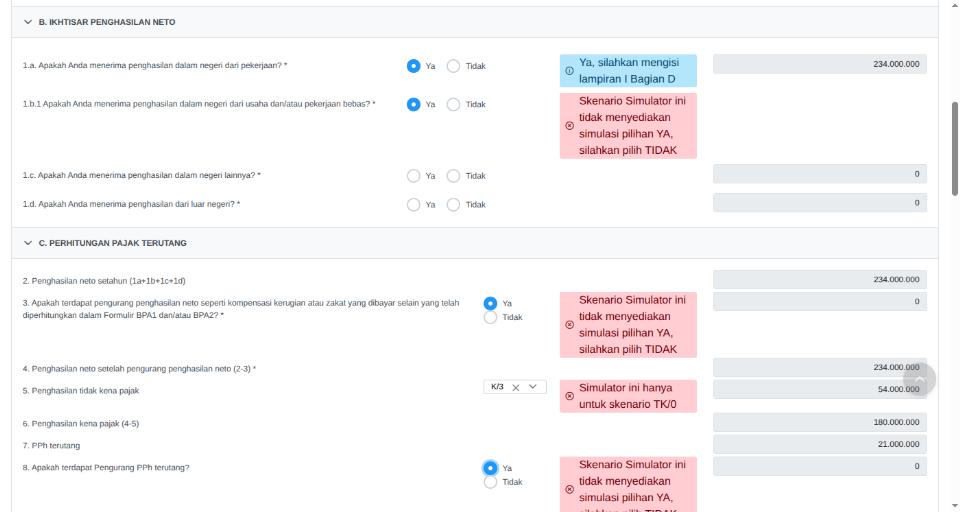Click the '5. Penghasilan tidak kena pajak' label

click(81, 391)
